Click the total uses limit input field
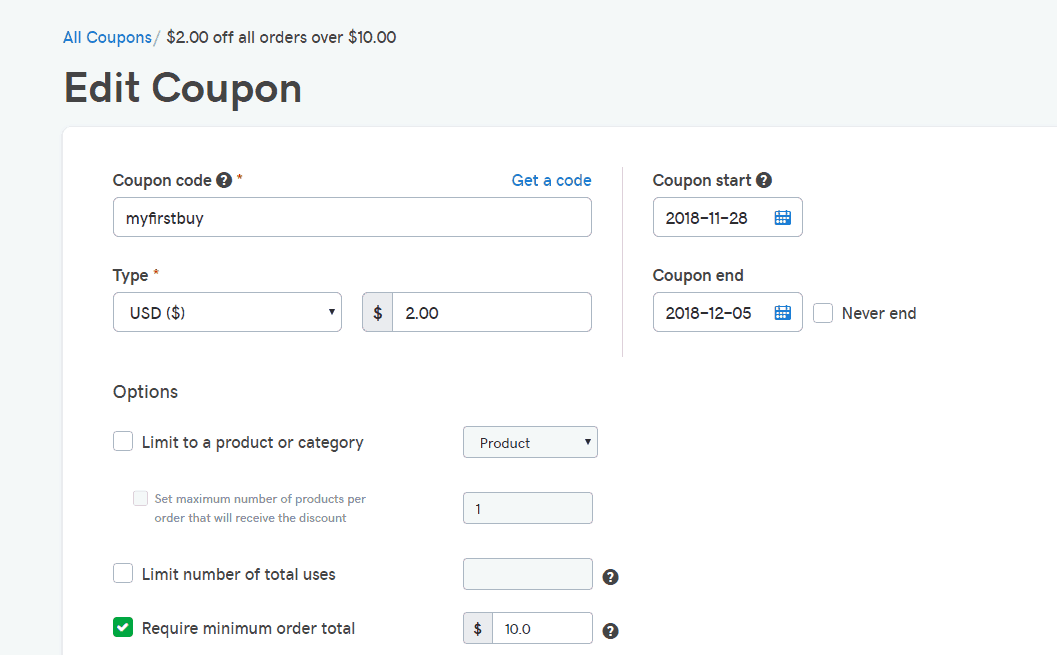This screenshot has height=655, width=1057. [x=528, y=574]
